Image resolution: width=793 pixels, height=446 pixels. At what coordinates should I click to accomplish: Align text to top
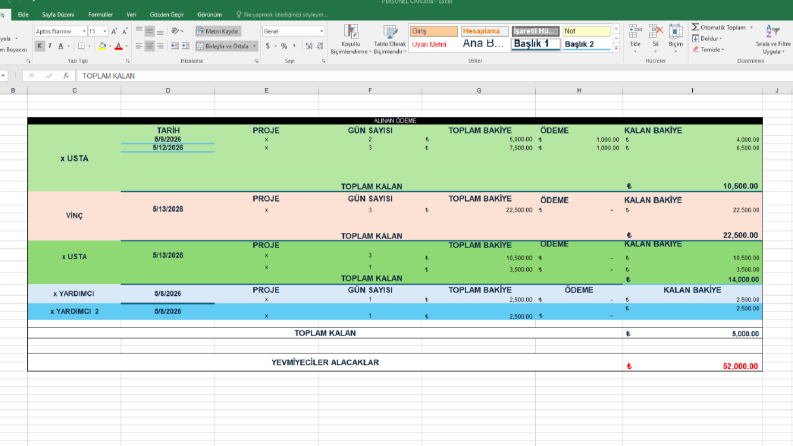coord(139,31)
